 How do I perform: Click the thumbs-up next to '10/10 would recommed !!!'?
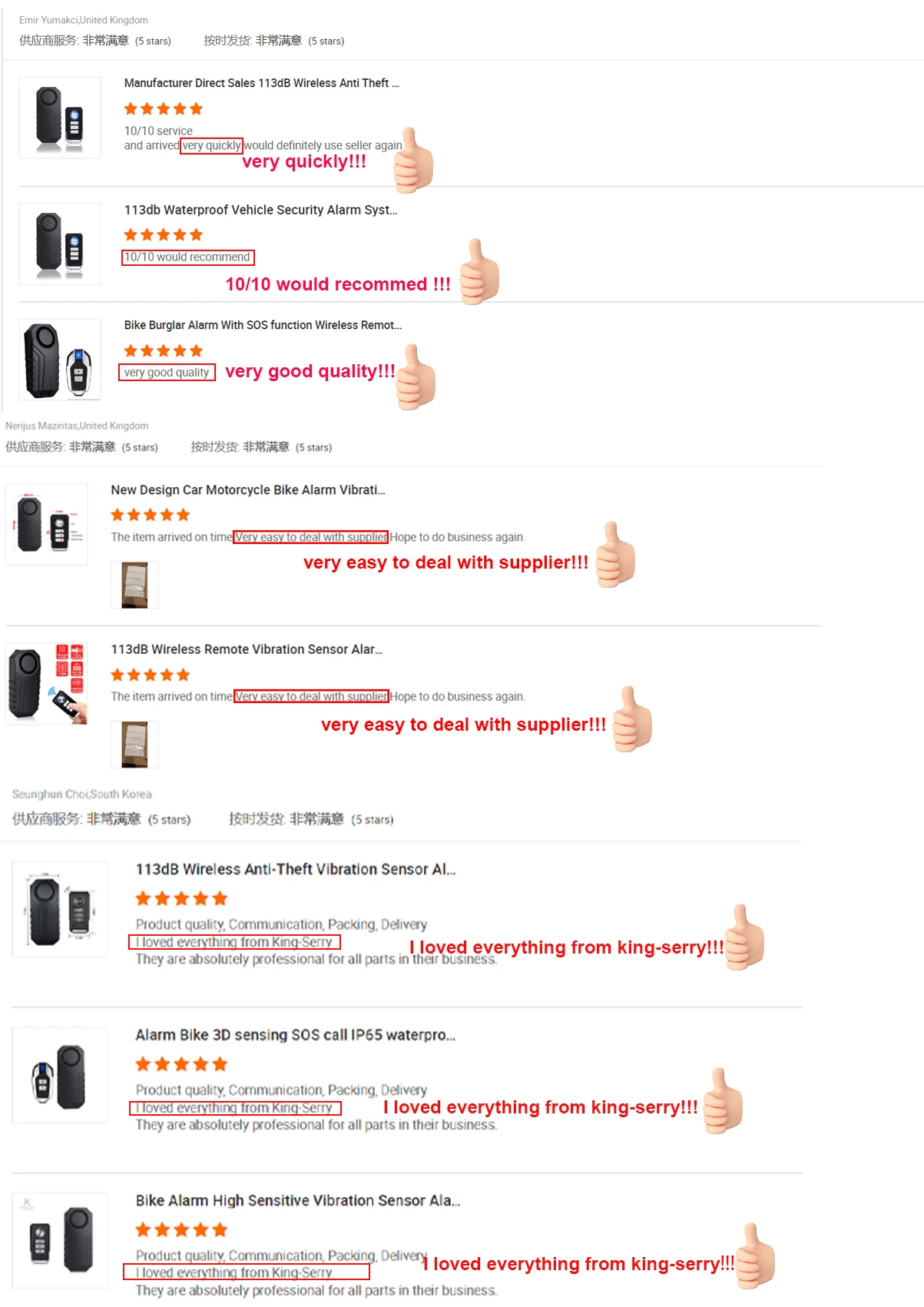point(479,271)
